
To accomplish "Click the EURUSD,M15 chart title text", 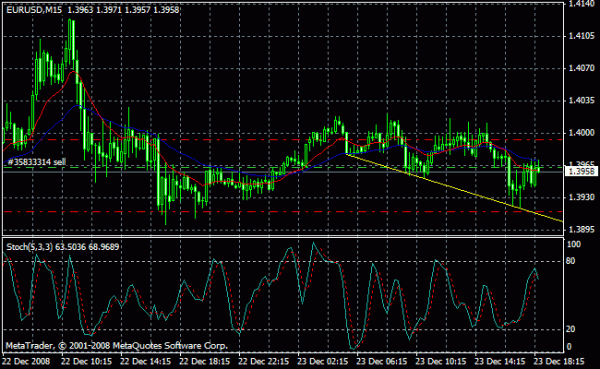I will pos(34,10).
